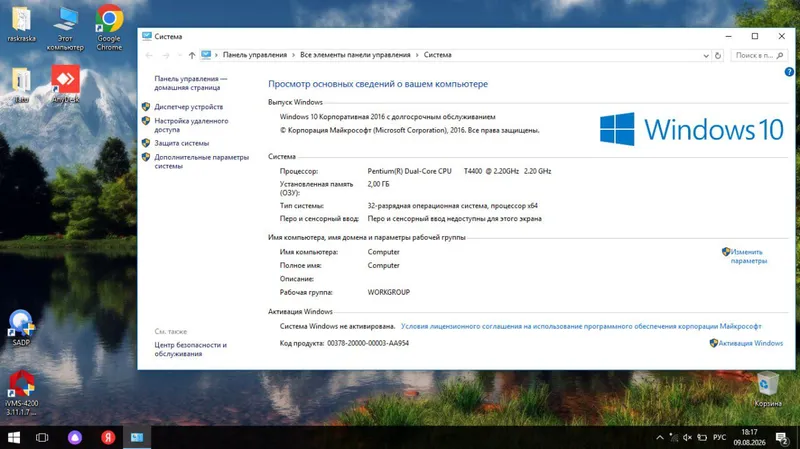Refresh the Система page
The width and height of the screenshot is (800, 449).
click(718, 56)
